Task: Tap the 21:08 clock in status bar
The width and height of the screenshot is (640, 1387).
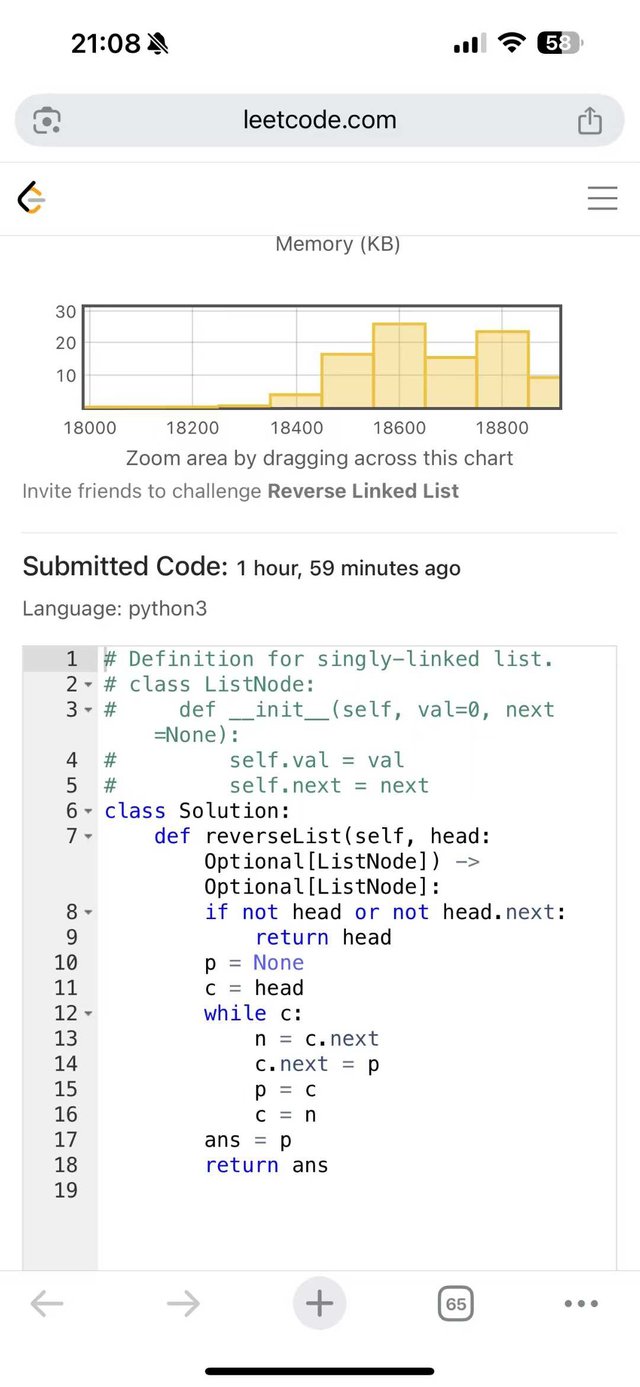Action: (106, 43)
